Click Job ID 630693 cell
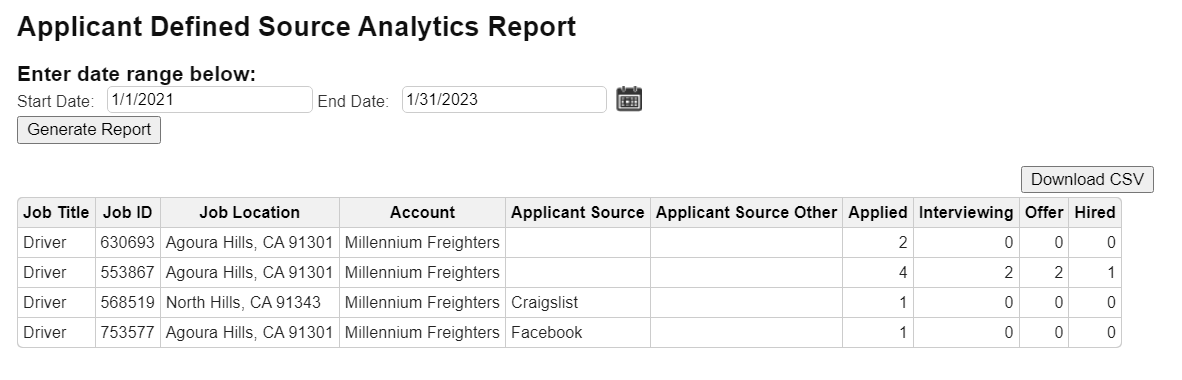 [128, 243]
